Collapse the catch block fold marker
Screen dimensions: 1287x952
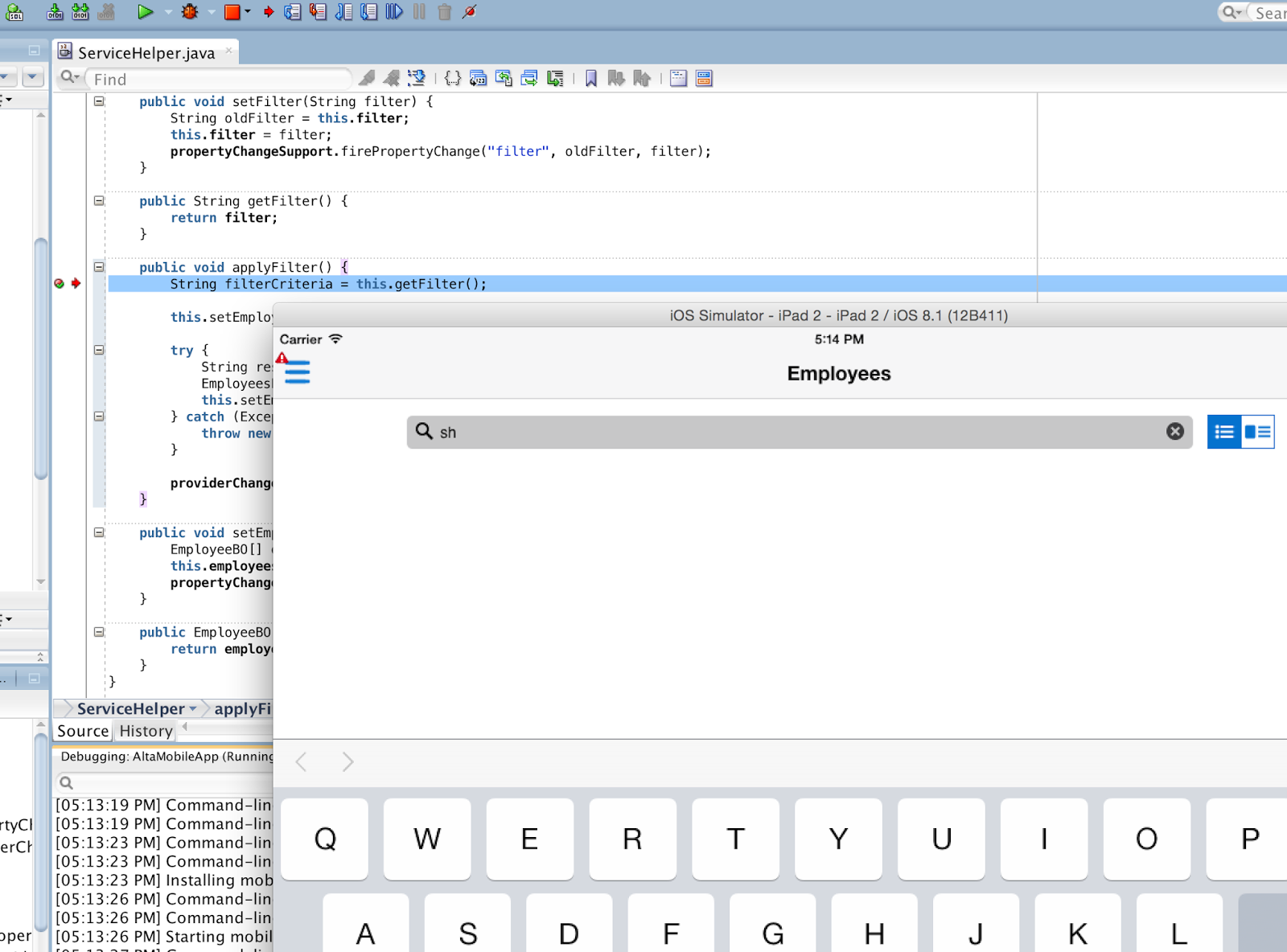point(99,416)
